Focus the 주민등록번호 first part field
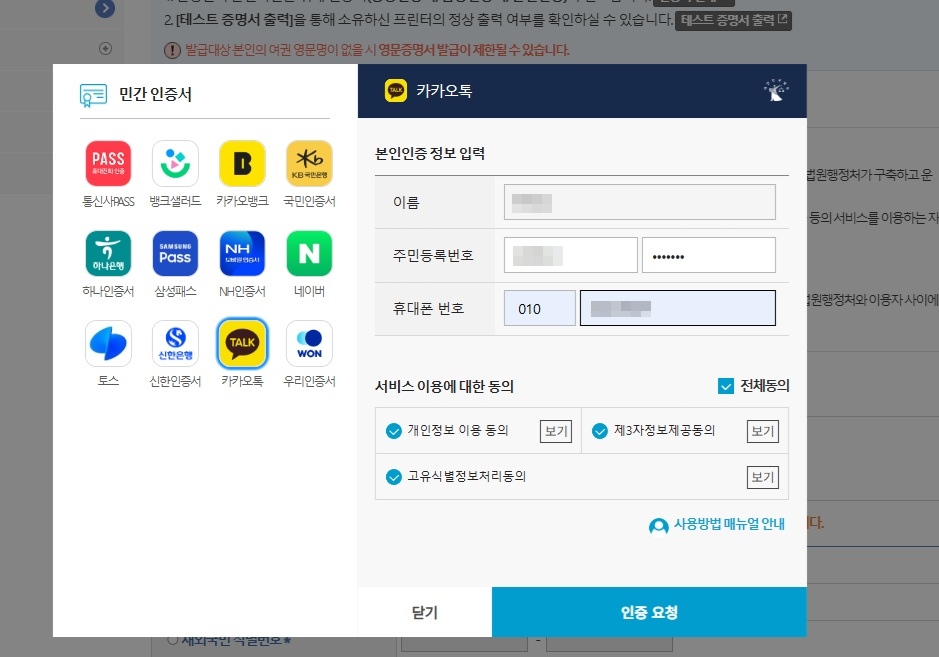 click(x=571, y=255)
